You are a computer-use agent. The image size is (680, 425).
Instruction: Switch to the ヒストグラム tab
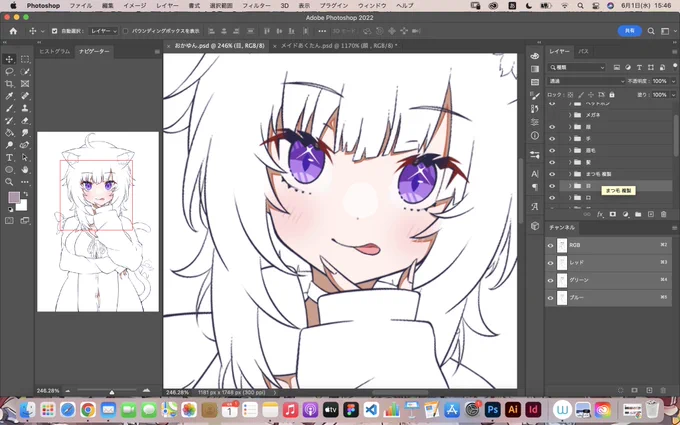(55, 51)
